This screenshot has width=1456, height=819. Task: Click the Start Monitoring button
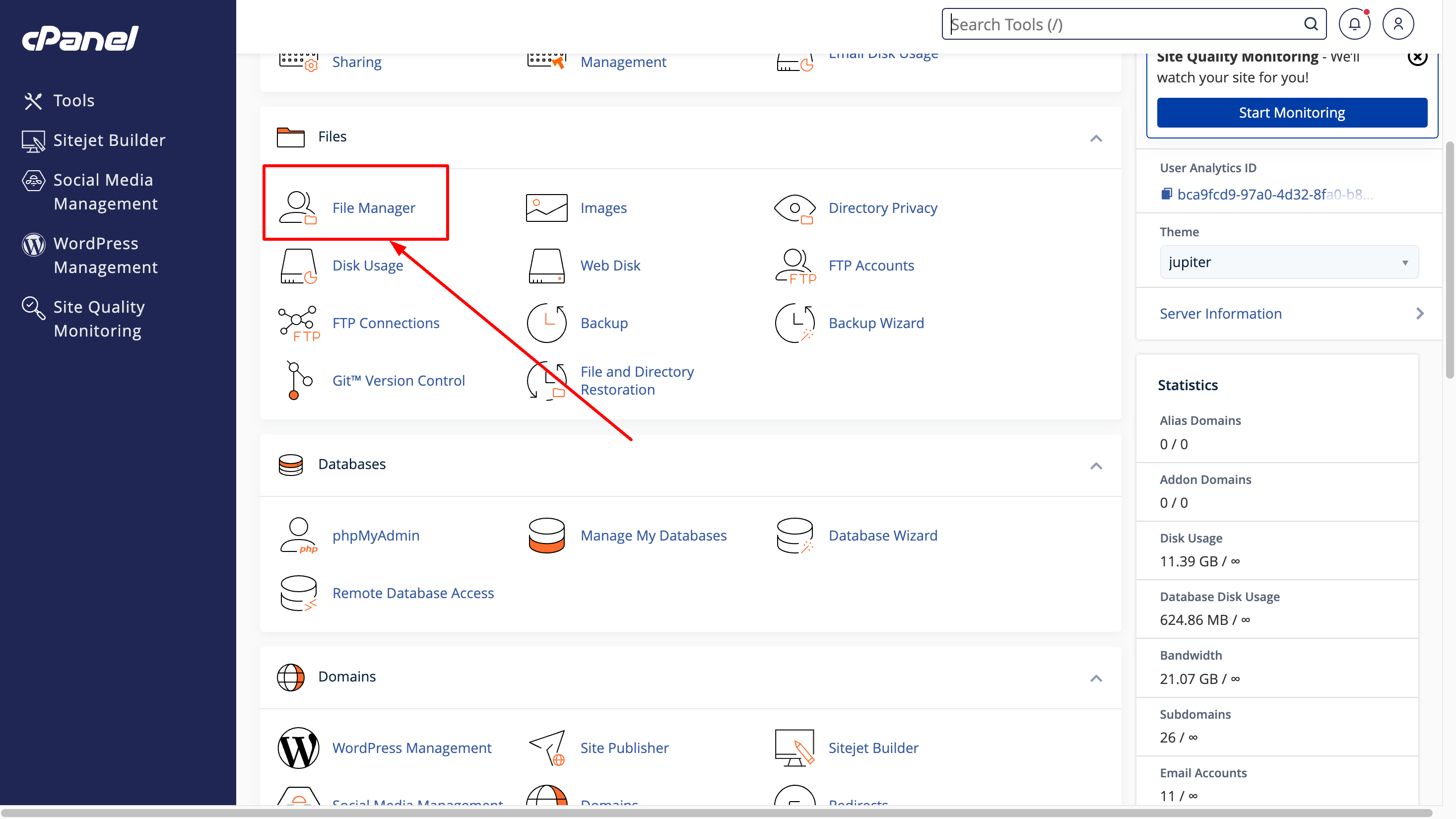coord(1292,113)
